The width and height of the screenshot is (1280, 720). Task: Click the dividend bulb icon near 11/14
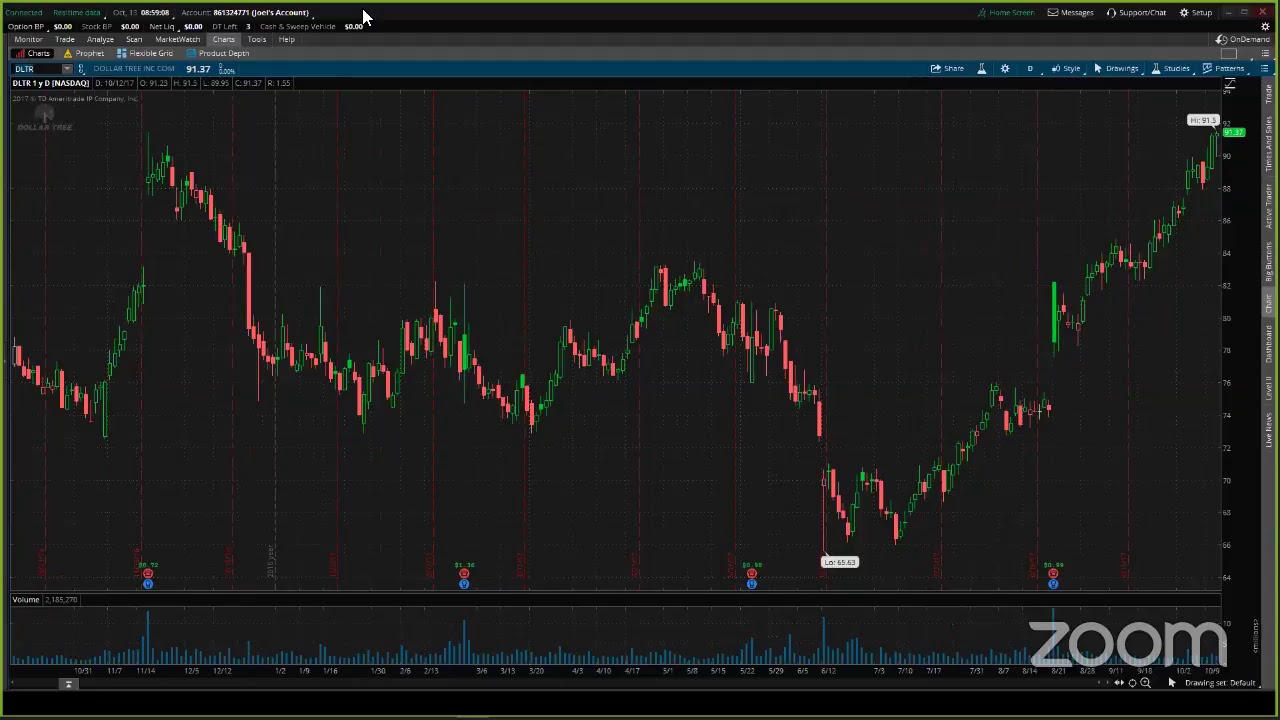[x=148, y=584]
